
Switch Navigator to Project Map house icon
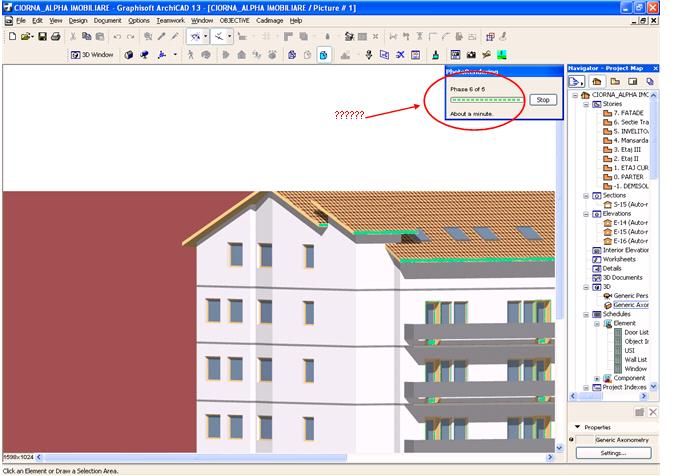click(597, 81)
